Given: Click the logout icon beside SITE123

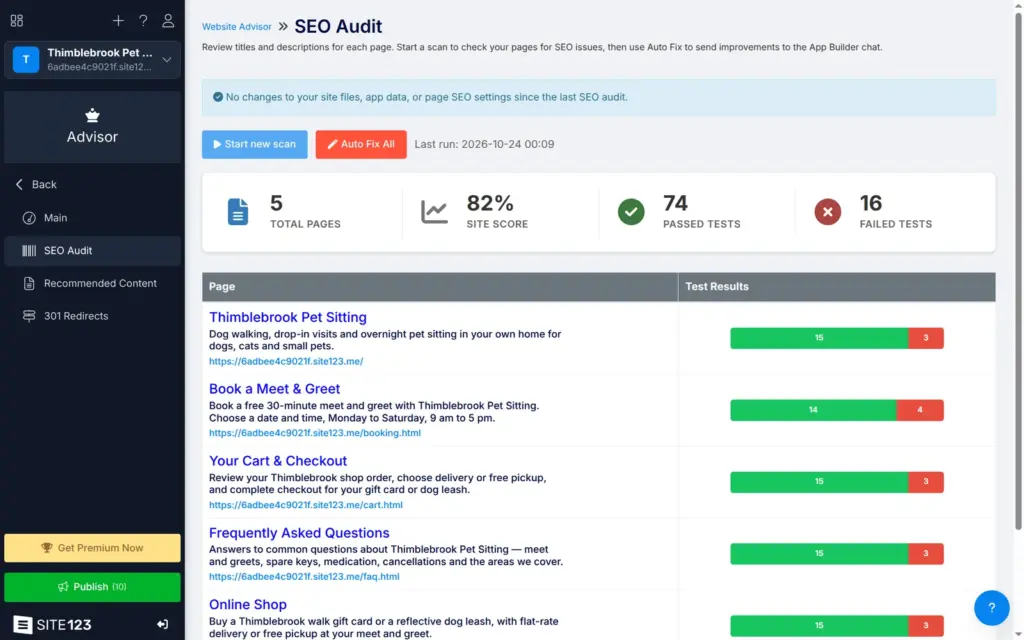Looking at the screenshot, I should [163, 625].
